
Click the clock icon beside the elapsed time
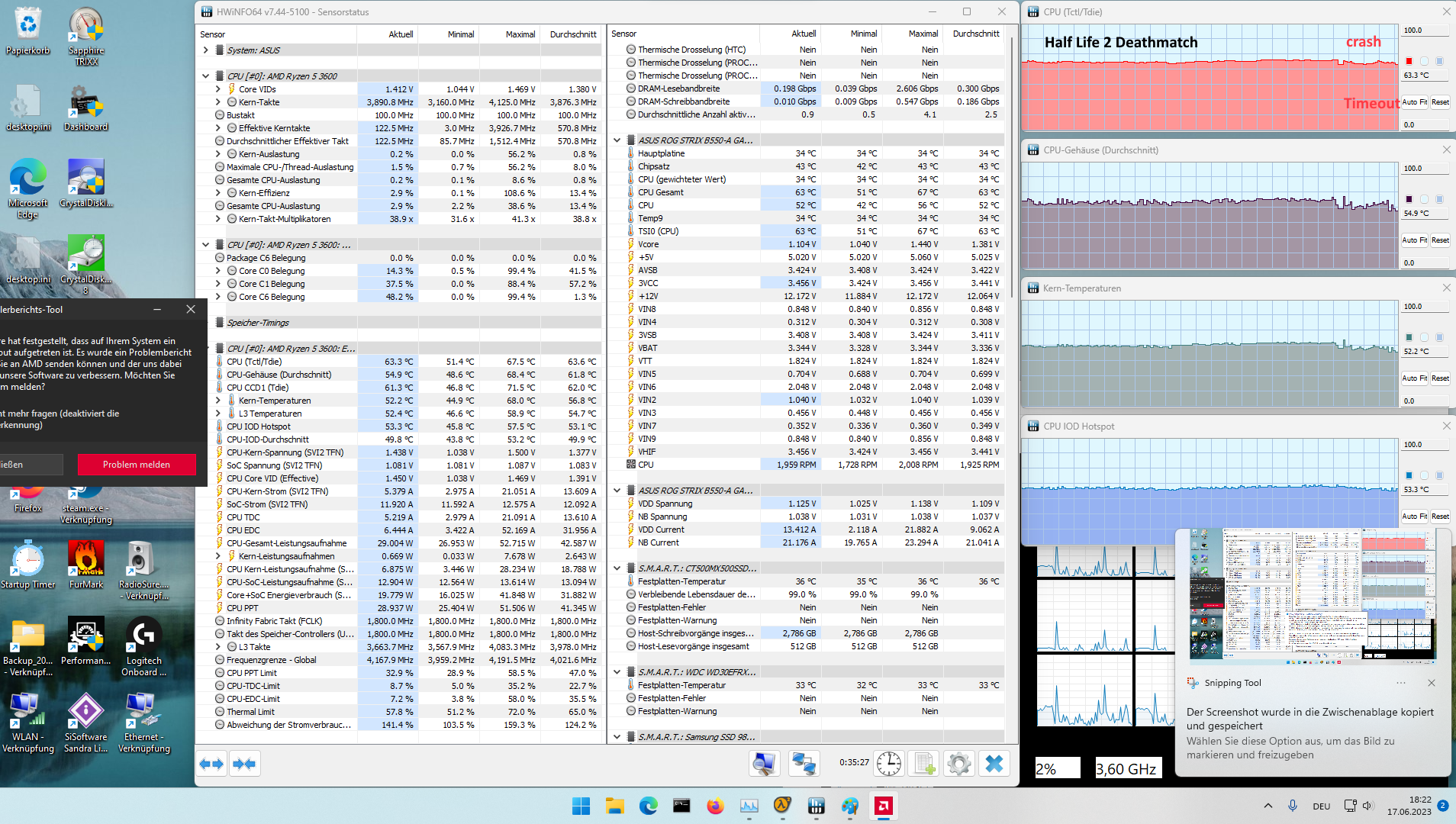coord(889,763)
